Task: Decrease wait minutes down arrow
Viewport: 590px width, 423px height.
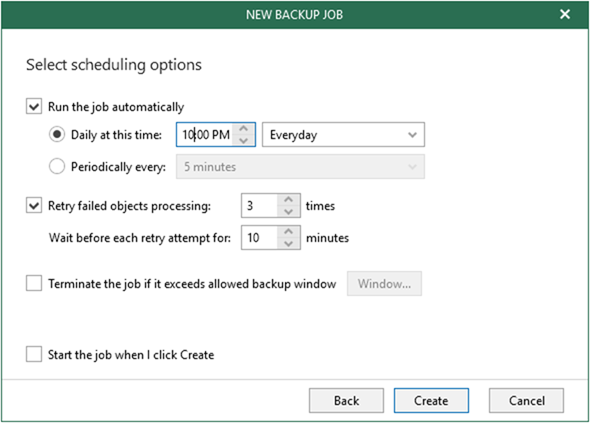Action: point(289,243)
